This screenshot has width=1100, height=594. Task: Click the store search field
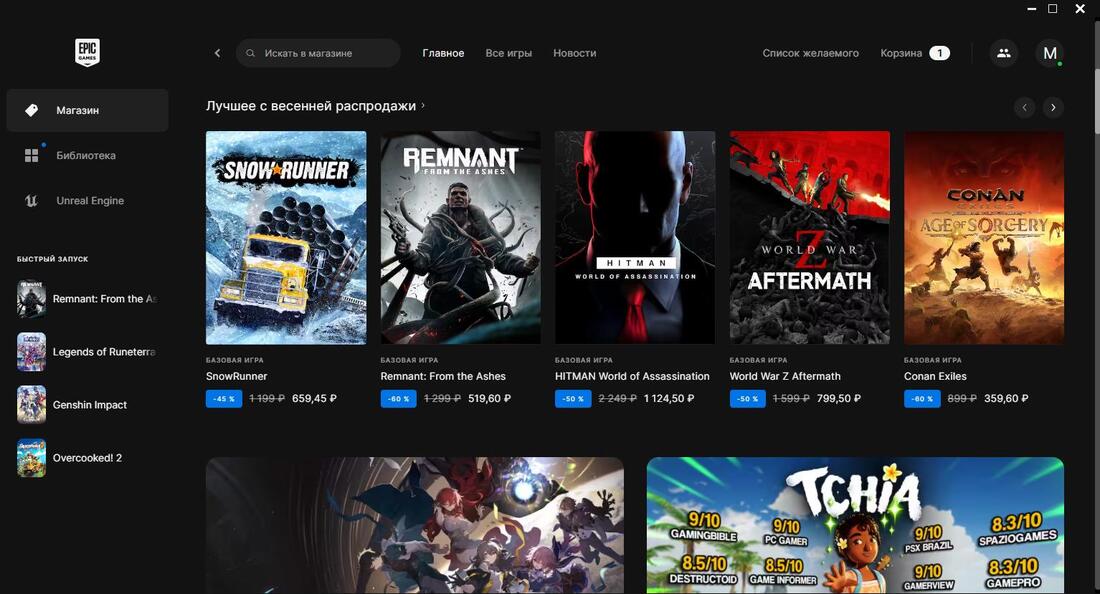click(320, 53)
